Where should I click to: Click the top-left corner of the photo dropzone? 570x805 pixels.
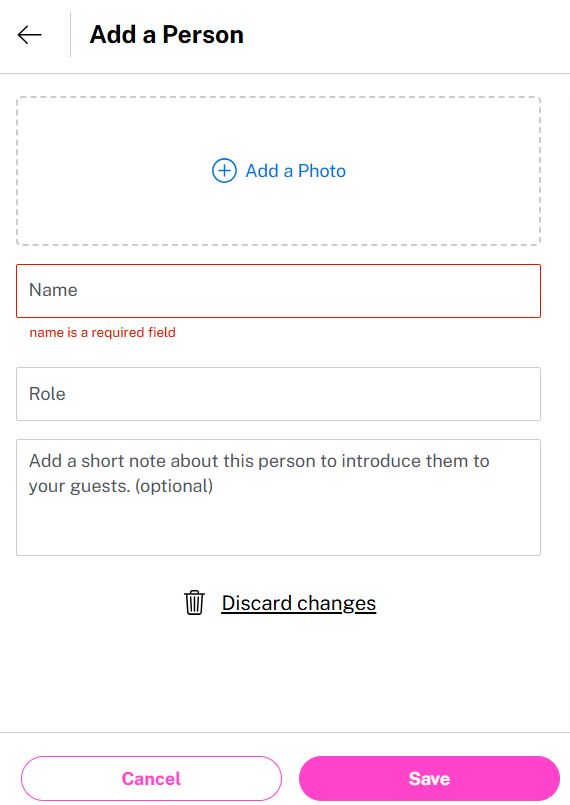22,102
